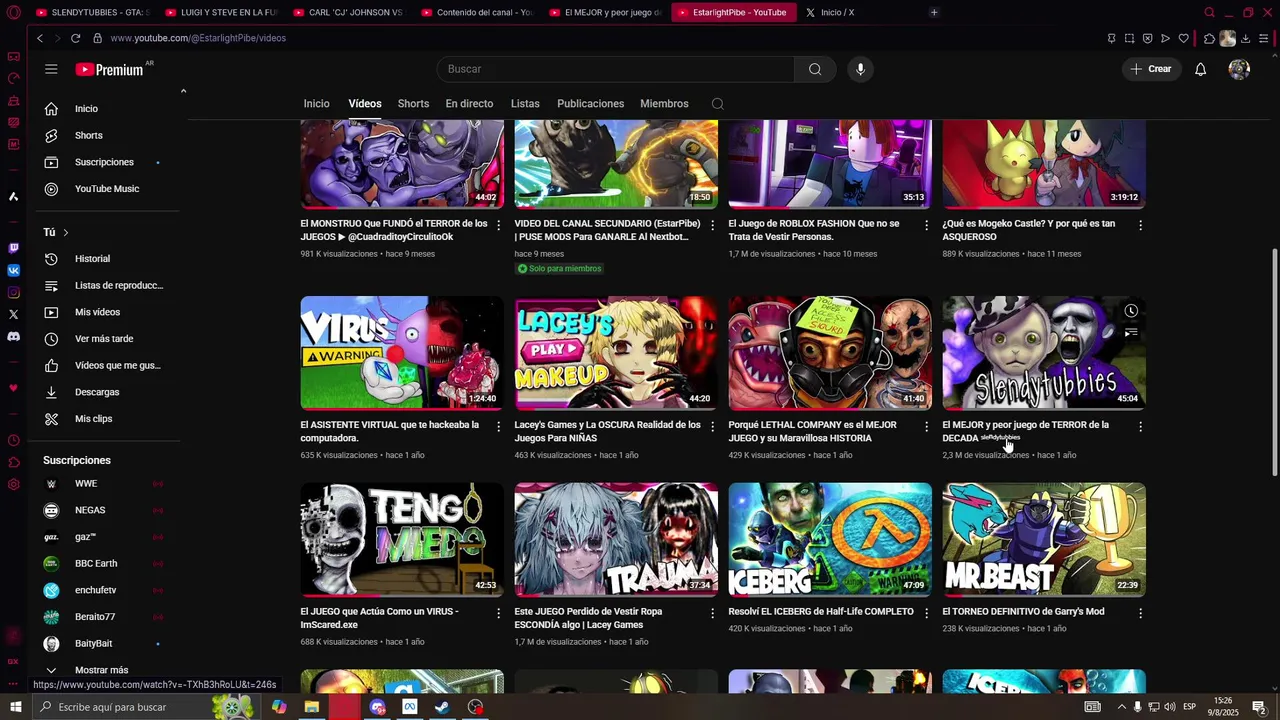The image size is (1280, 720).
Task: Expand the Tú section chevron
Action: [66, 232]
